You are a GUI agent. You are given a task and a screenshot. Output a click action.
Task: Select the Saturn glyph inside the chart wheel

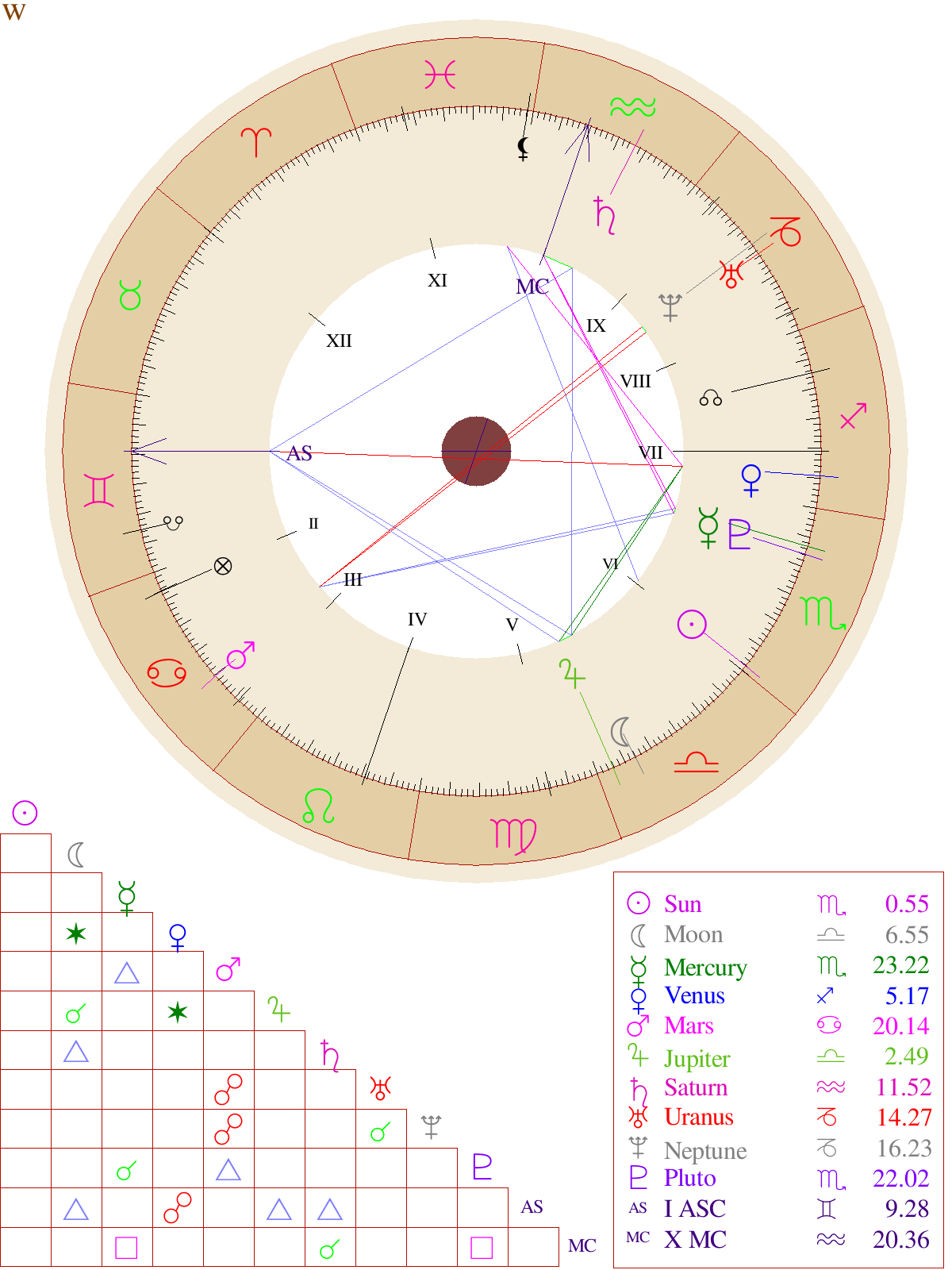pos(605,215)
